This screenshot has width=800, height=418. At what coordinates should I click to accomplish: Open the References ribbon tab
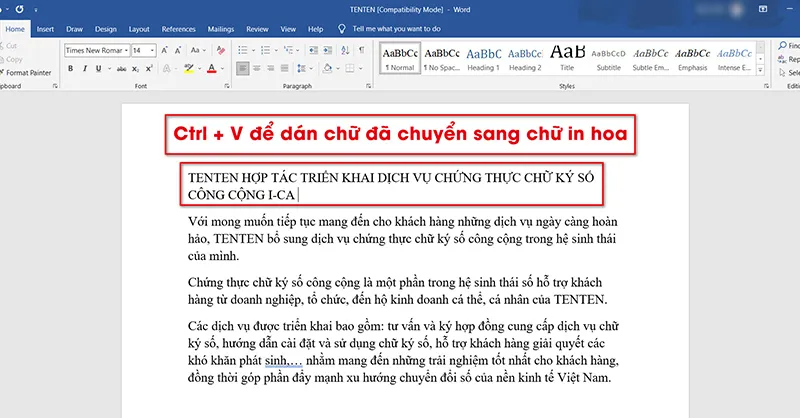[179, 29]
